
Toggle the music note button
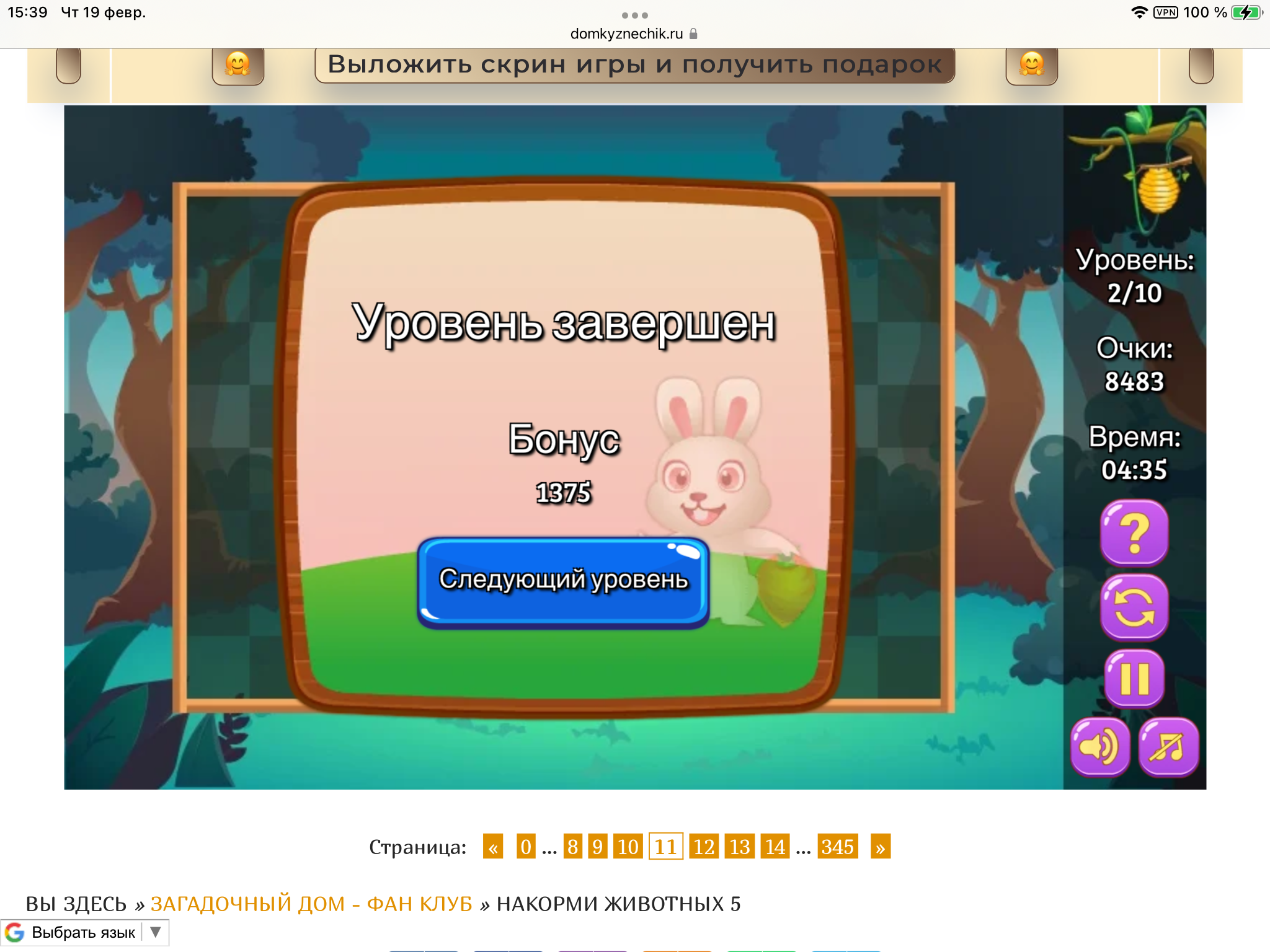tap(1168, 747)
